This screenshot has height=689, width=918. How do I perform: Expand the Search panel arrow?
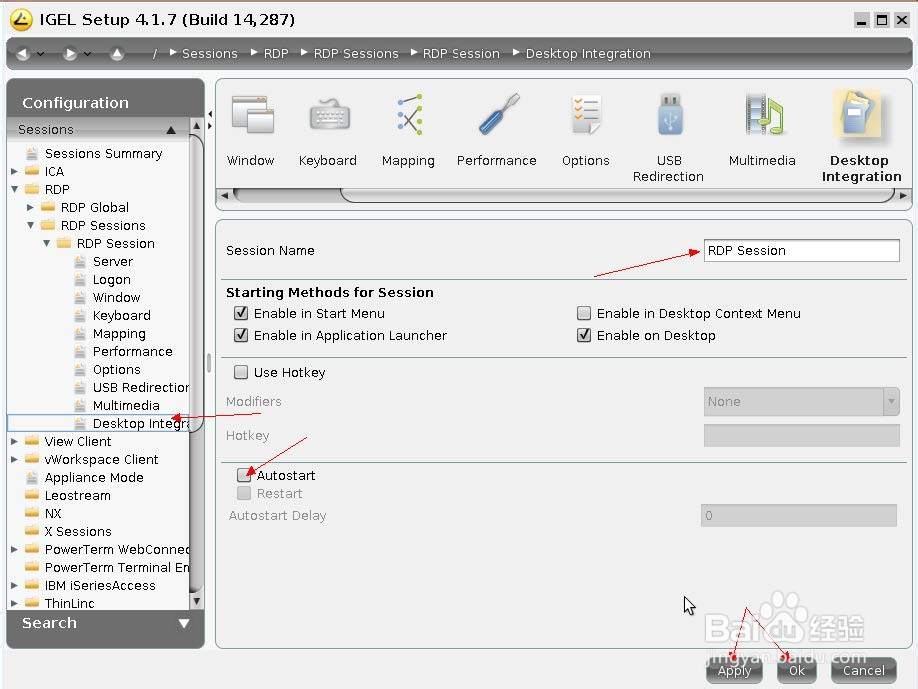coord(184,623)
